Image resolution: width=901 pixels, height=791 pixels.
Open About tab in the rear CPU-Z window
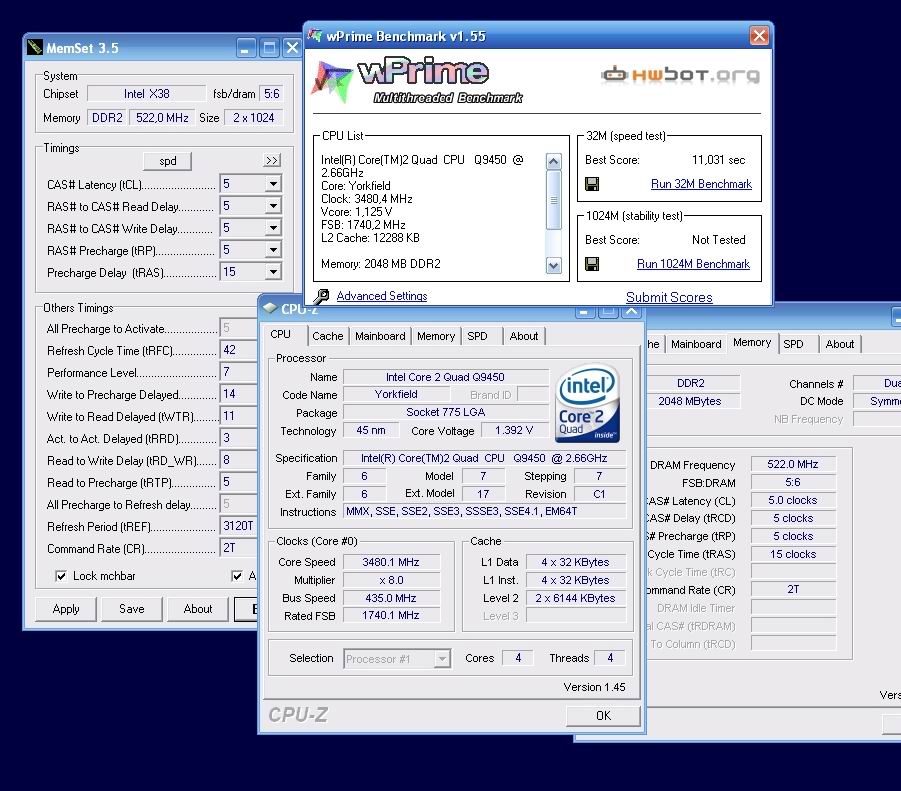coord(840,344)
